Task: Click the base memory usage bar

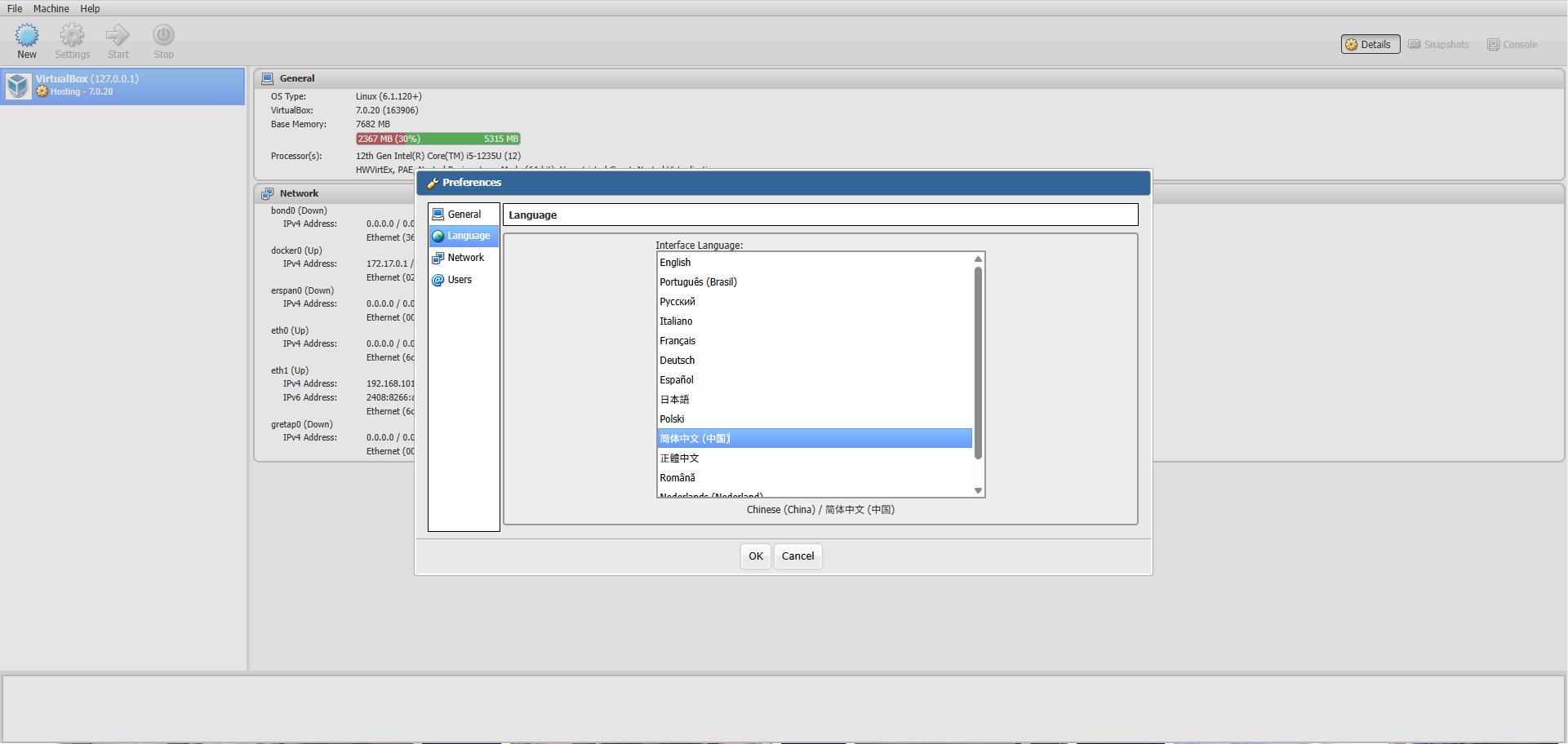Action: [x=438, y=139]
